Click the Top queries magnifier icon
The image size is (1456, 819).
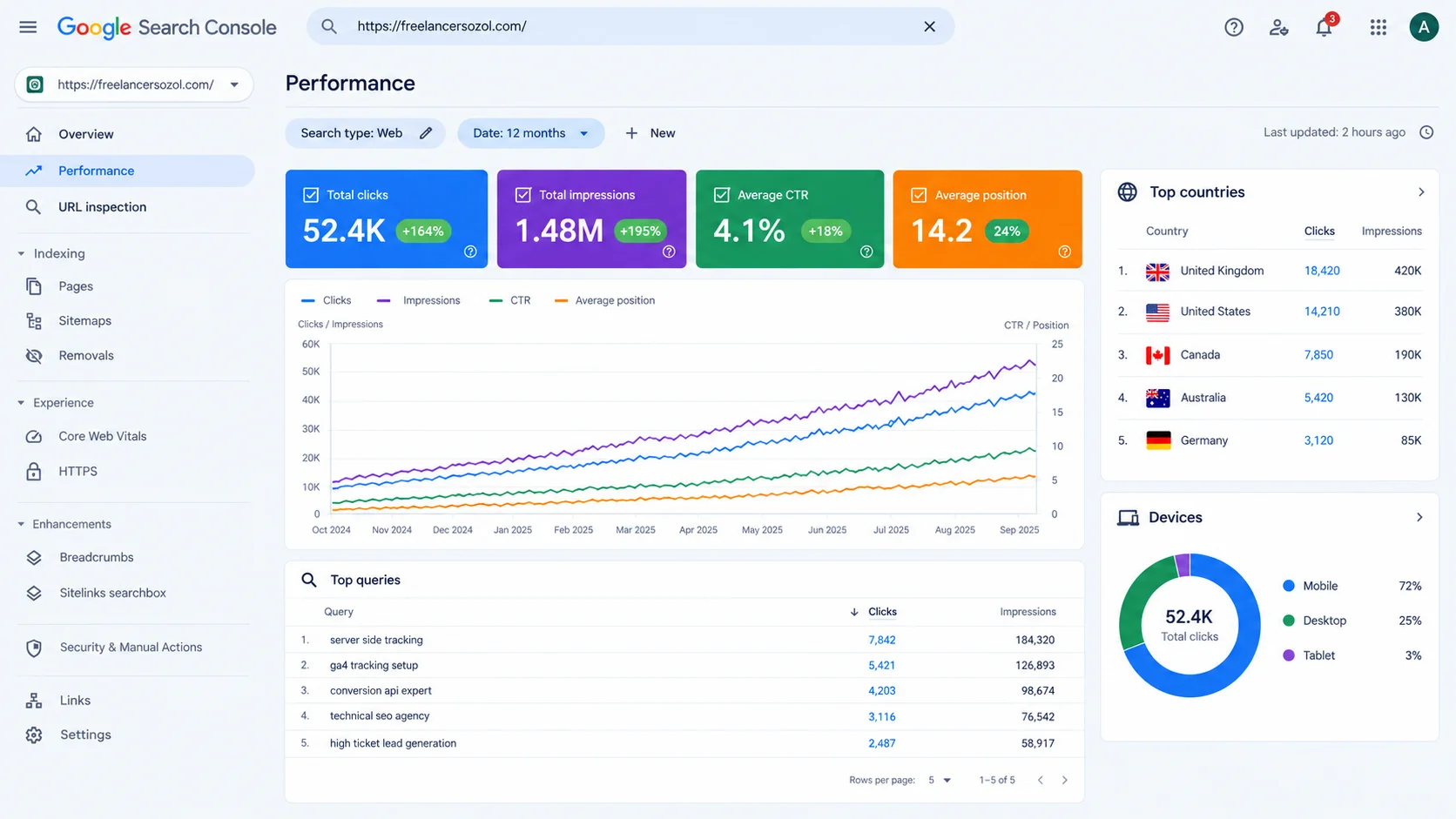pyautogui.click(x=309, y=580)
